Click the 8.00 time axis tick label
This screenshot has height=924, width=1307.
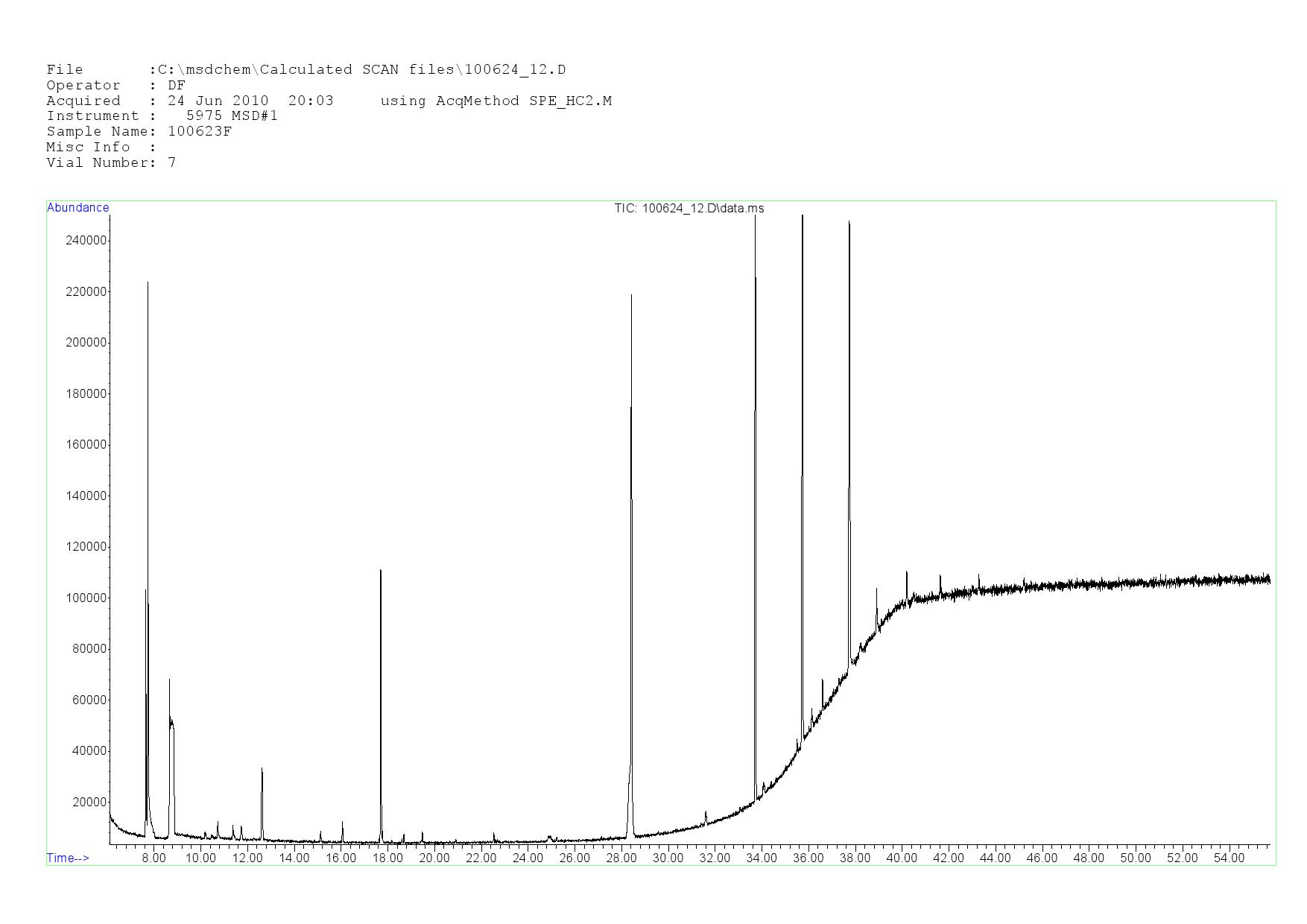pyautogui.click(x=154, y=858)
